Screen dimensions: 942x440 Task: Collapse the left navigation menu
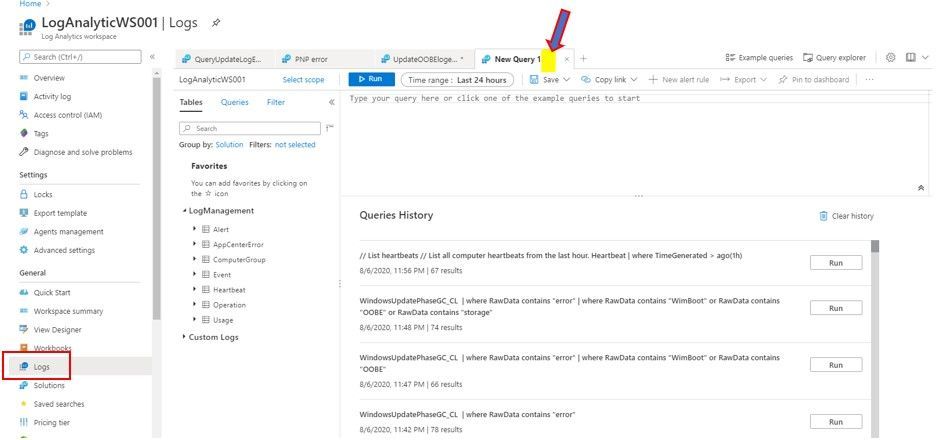(152, 57)
